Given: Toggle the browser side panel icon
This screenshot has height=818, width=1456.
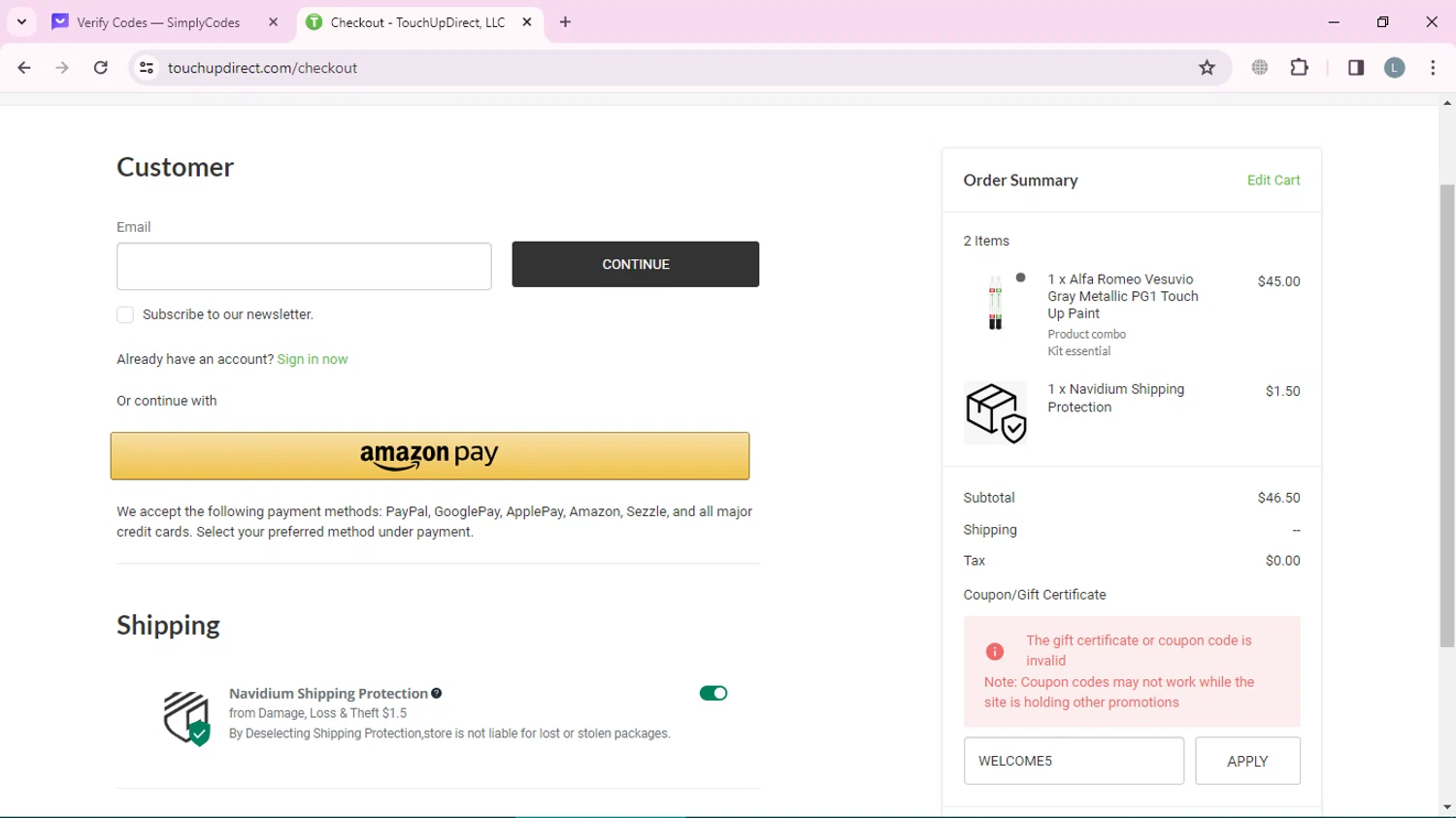Looking at the screenshot, I should (1356, 68).
